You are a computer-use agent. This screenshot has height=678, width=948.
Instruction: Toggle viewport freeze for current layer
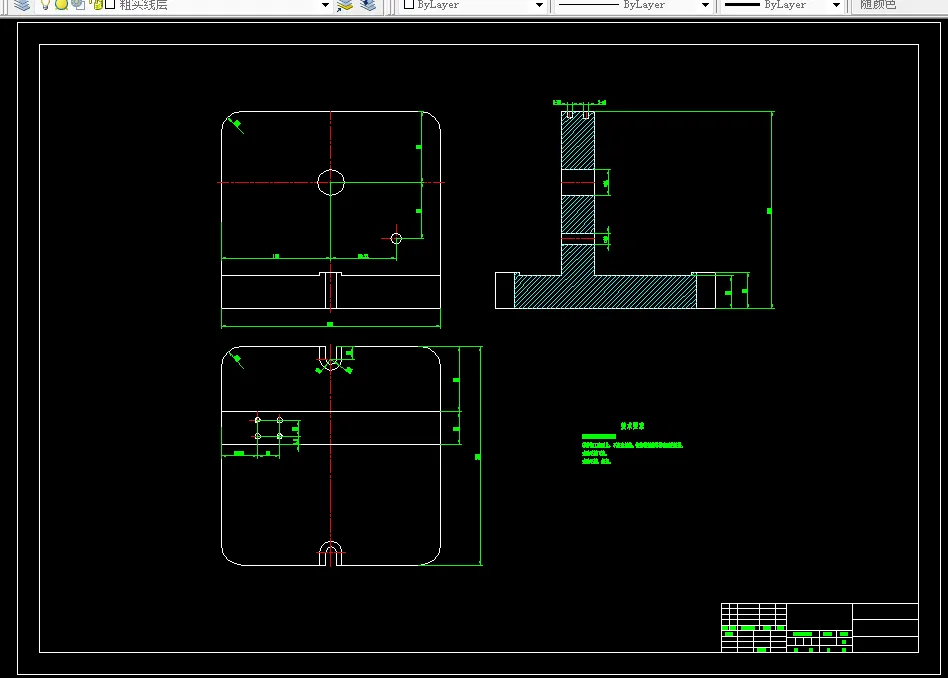78,5
